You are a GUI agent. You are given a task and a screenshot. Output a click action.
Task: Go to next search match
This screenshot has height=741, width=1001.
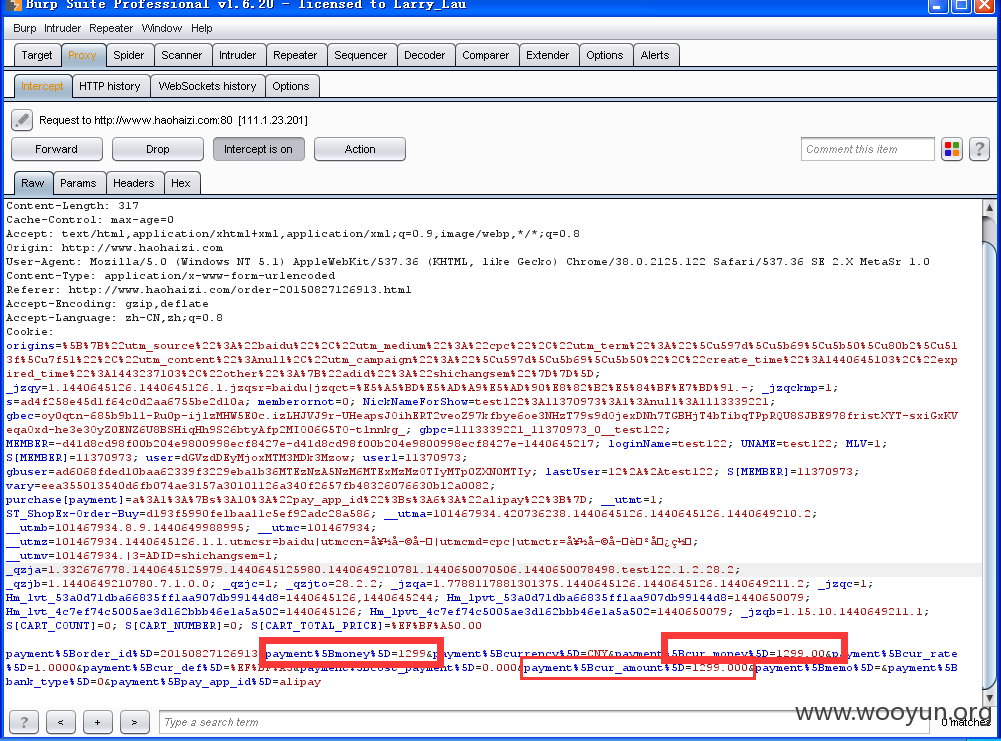tap(134, 722)
